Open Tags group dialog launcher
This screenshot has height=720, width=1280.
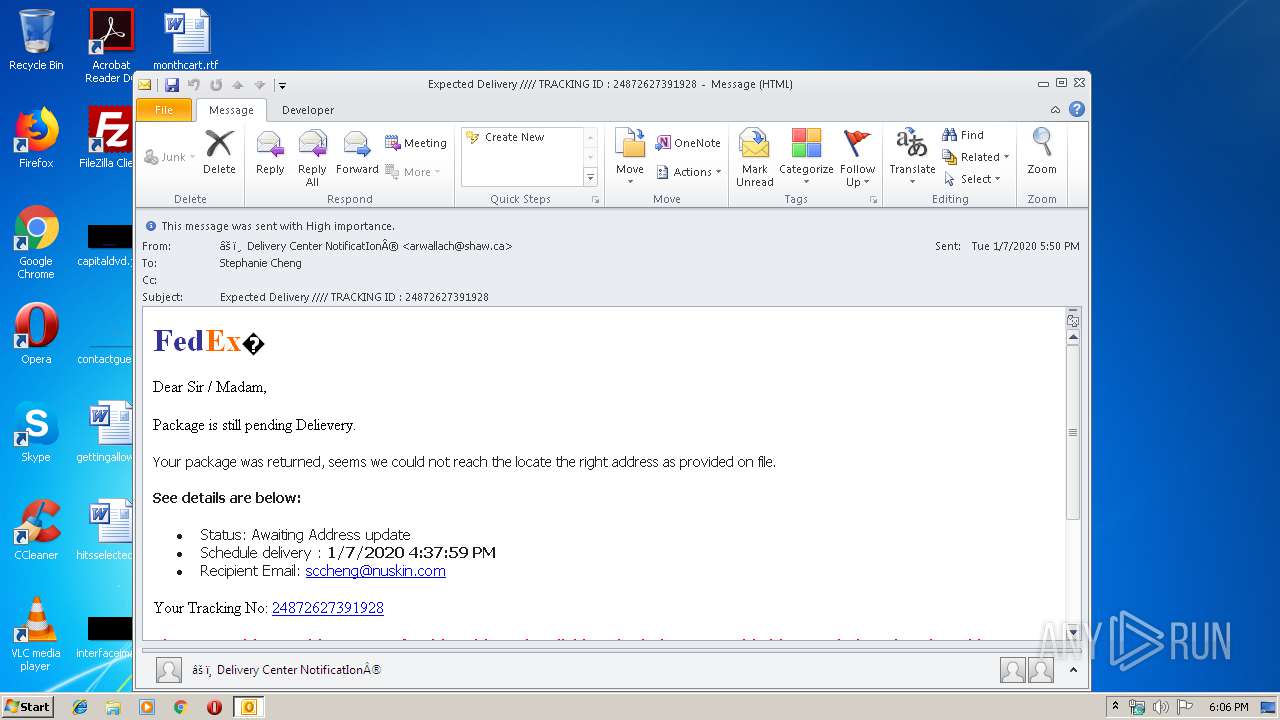pos(873,200)
